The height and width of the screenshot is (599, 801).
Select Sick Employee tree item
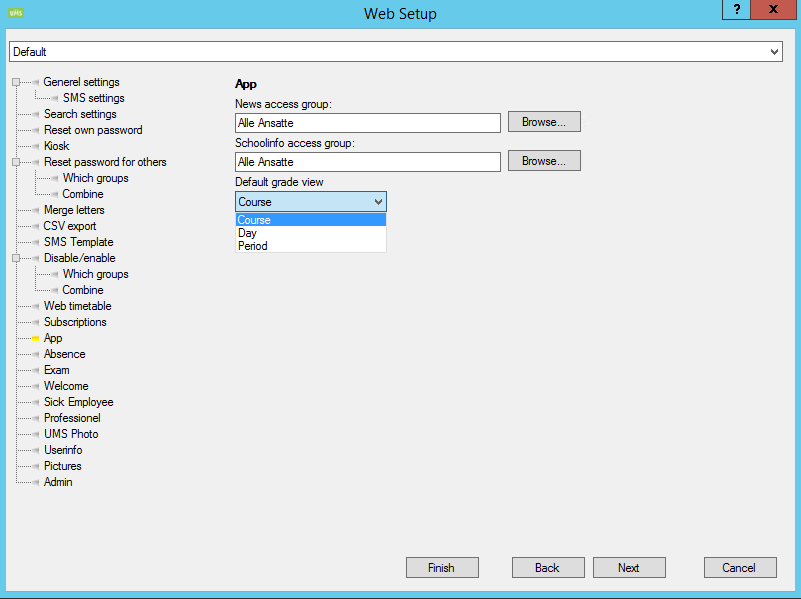tap(78, 402)
